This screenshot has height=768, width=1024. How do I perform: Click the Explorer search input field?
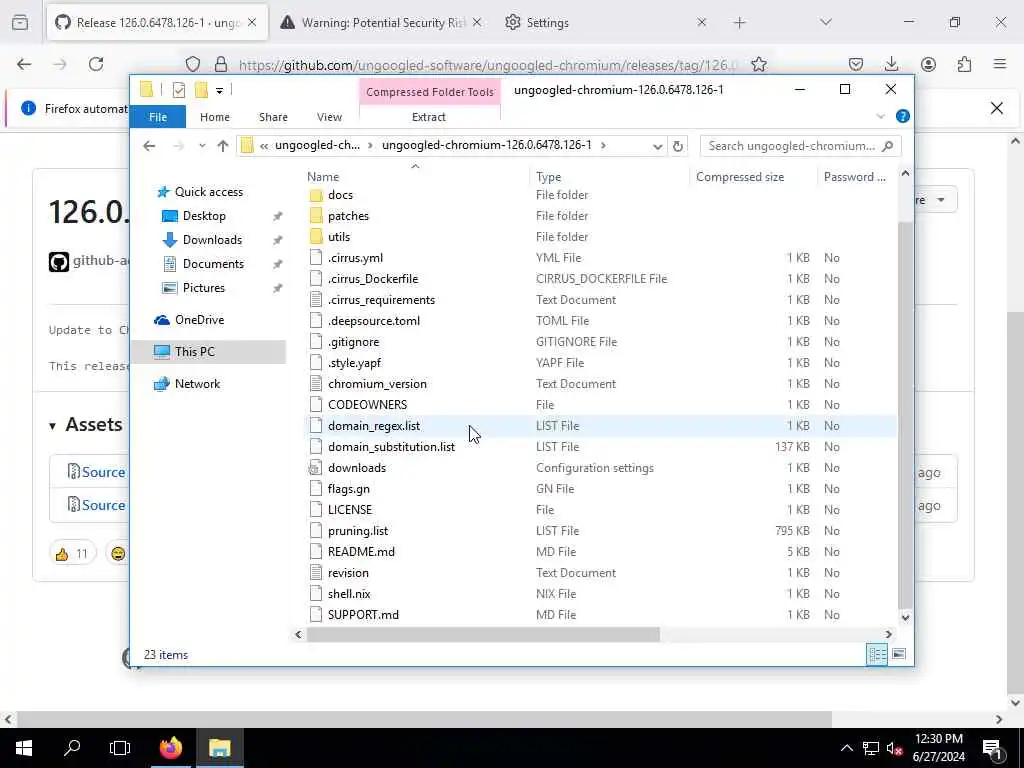pos(792,146)
